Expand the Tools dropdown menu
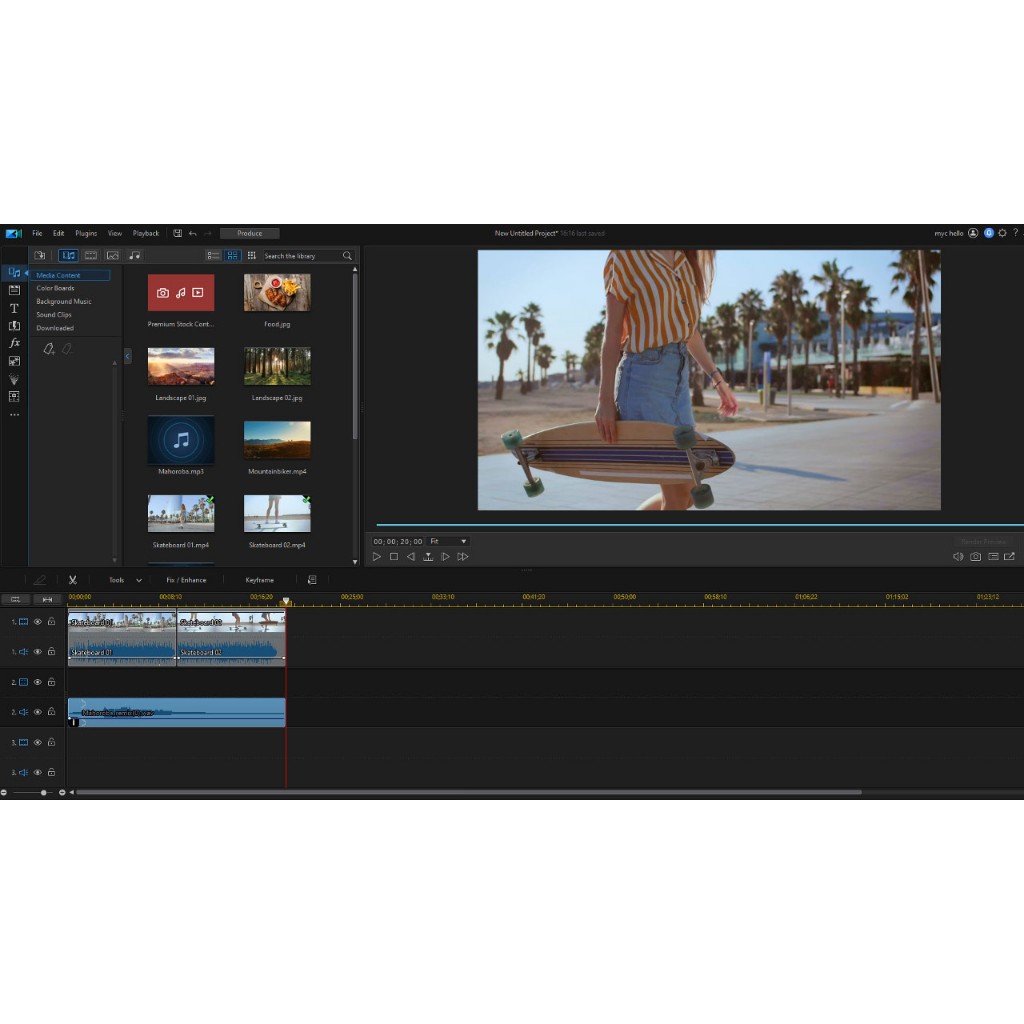This screenshot has height=1024, width=1024. click(x=138, y=580)
